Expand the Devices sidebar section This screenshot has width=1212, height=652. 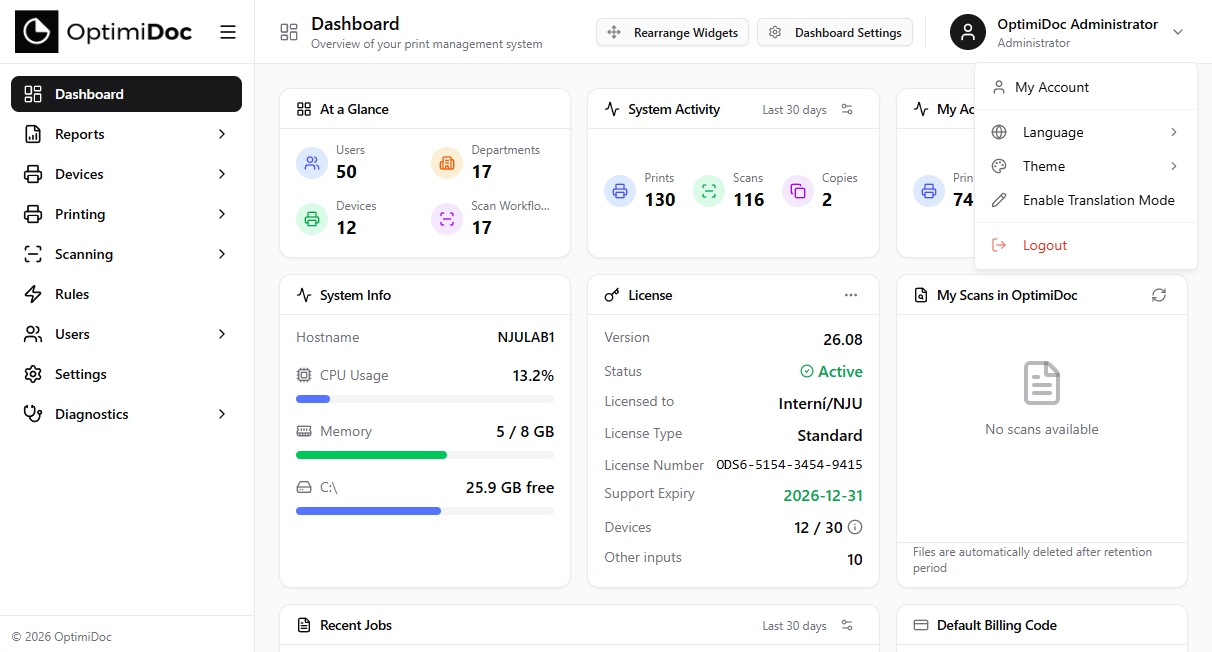(222, 174)
